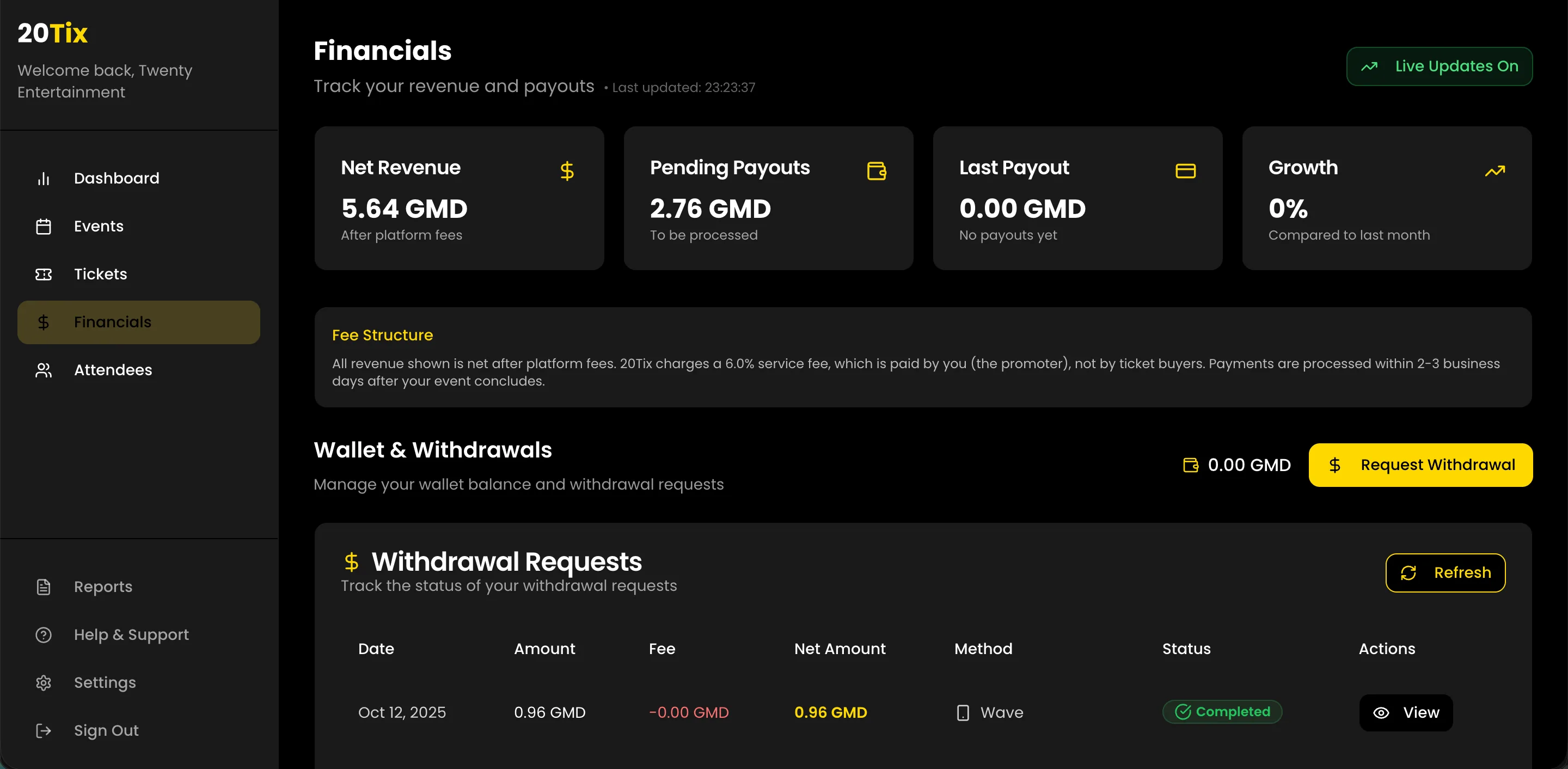Viewport: 1568px width, 769px height.
Task: Sign Out of the account
Action: 139,731
